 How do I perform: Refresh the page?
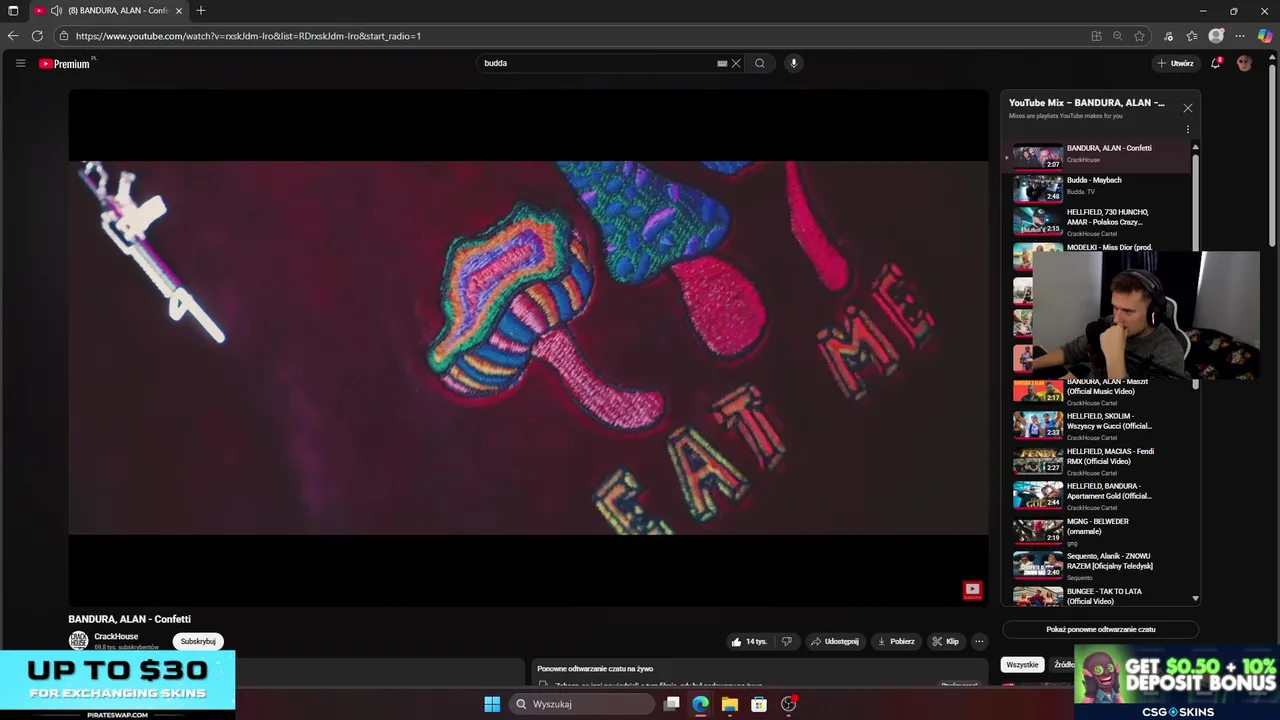click(37, 36)
